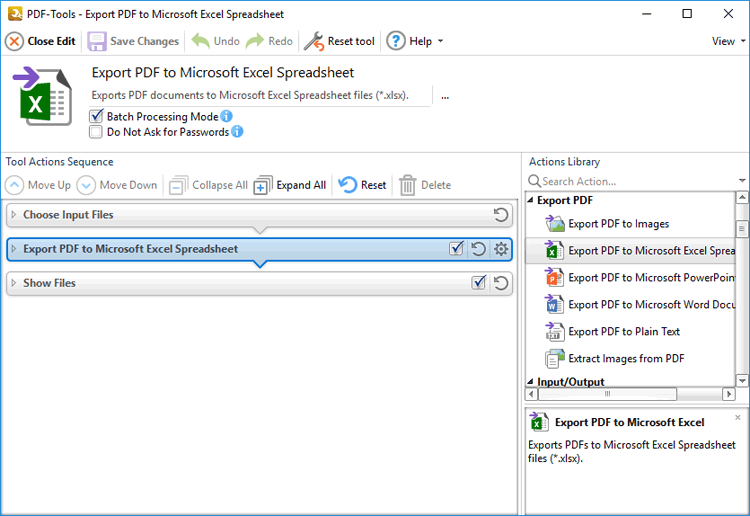This screenshot has width=750, height=516.
Task: Click the Actions Library horizontal scrollbar thumb
Action: (x=607, y=394)
